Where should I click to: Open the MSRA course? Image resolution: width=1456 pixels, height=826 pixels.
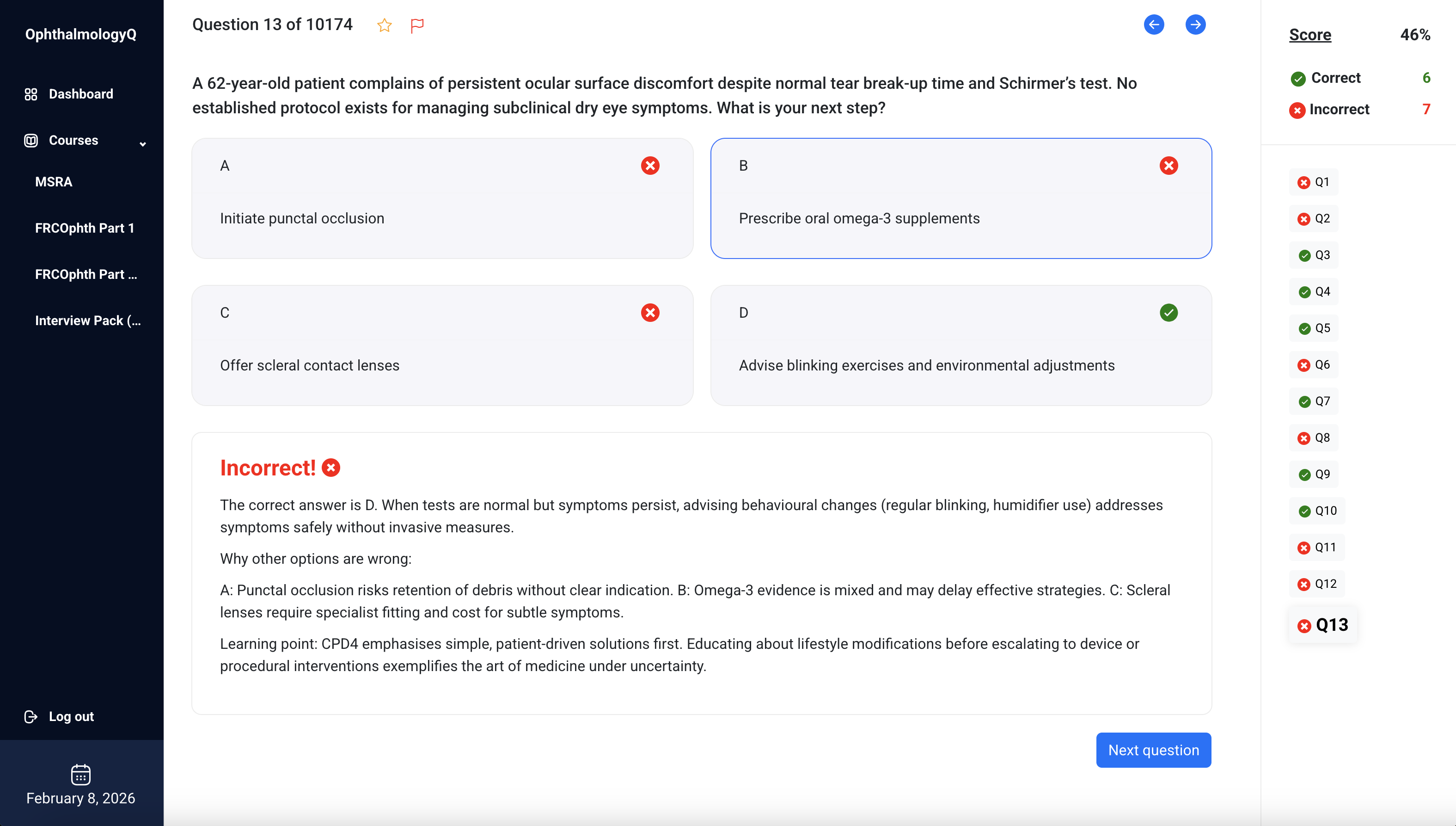53,182
